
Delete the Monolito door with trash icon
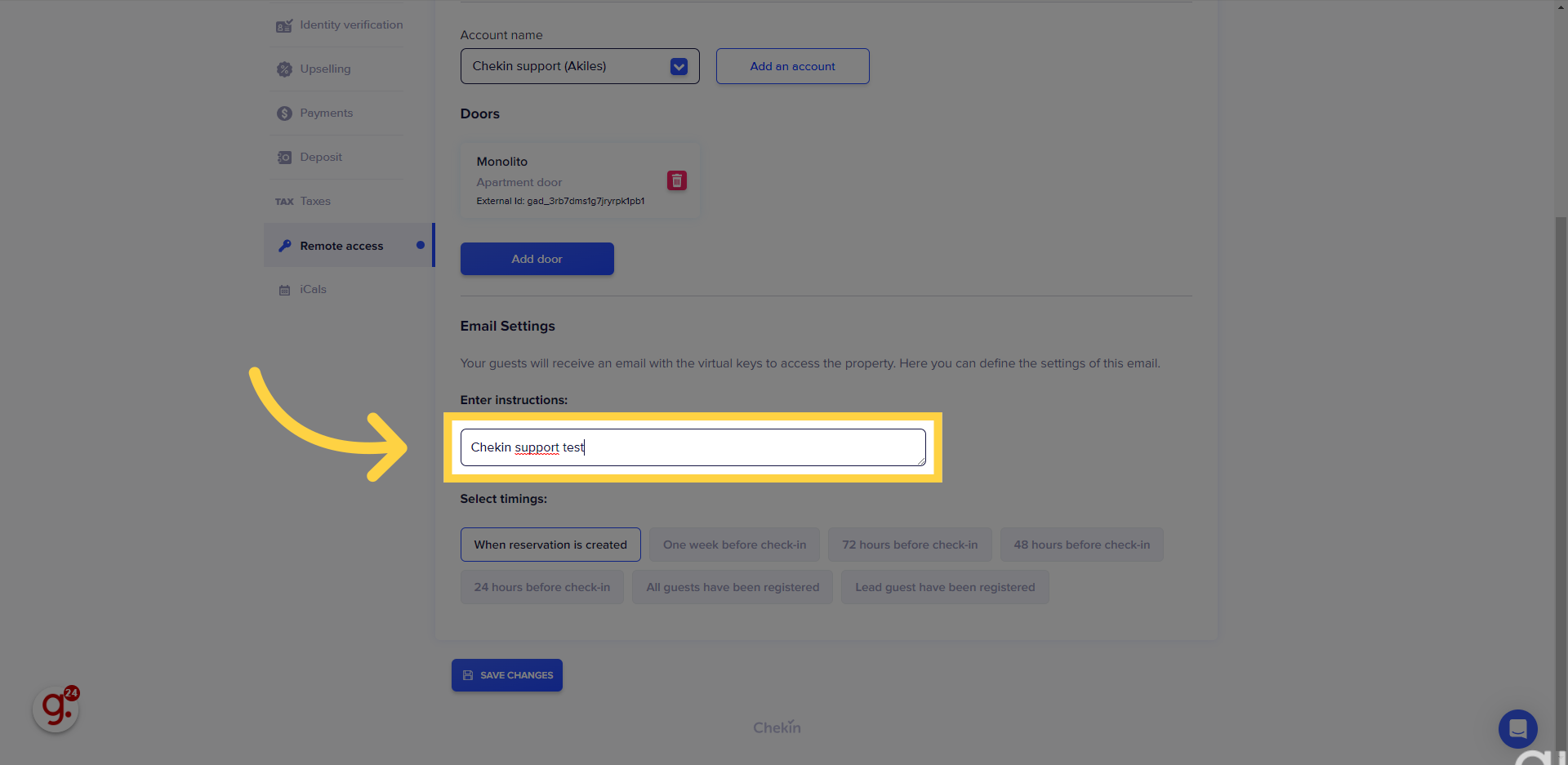click(x=677, y=180)
